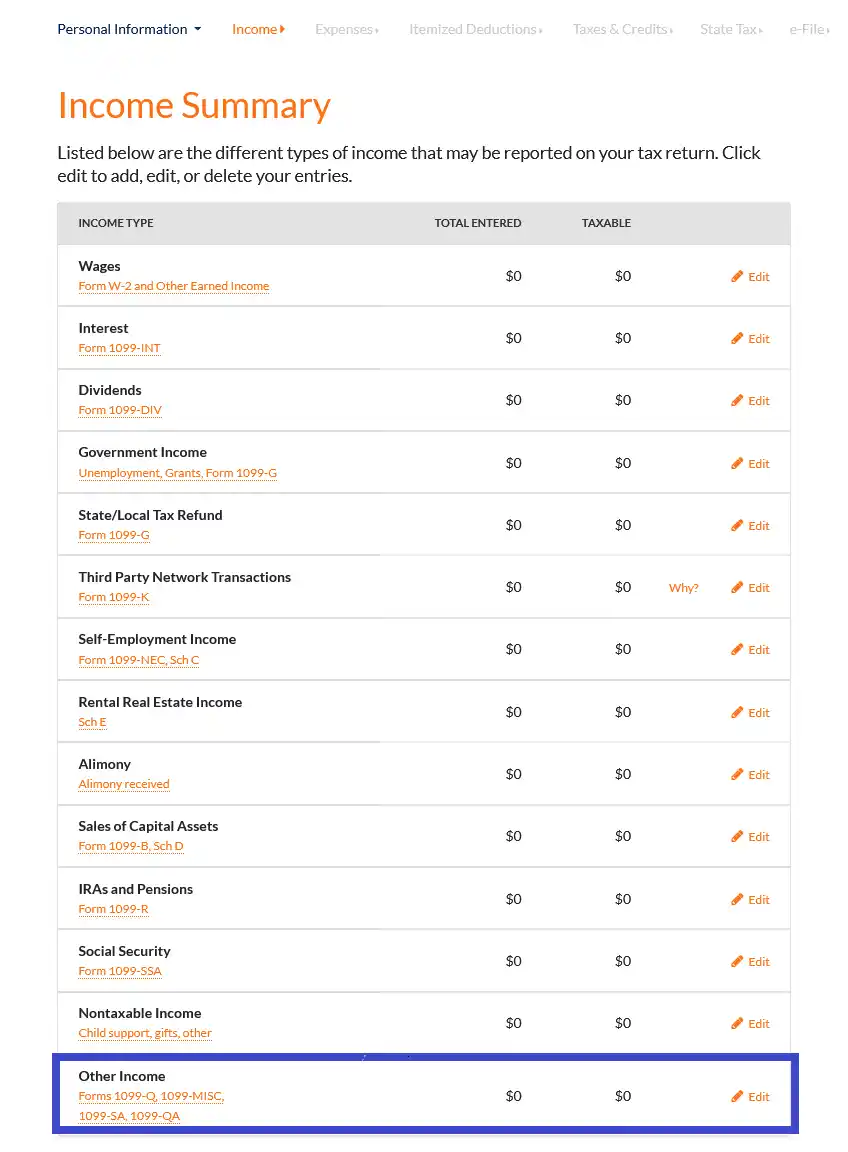Click the Dividends edit pencil icon
Viewport: 848px width, 1152px height.
pos(737,401)
